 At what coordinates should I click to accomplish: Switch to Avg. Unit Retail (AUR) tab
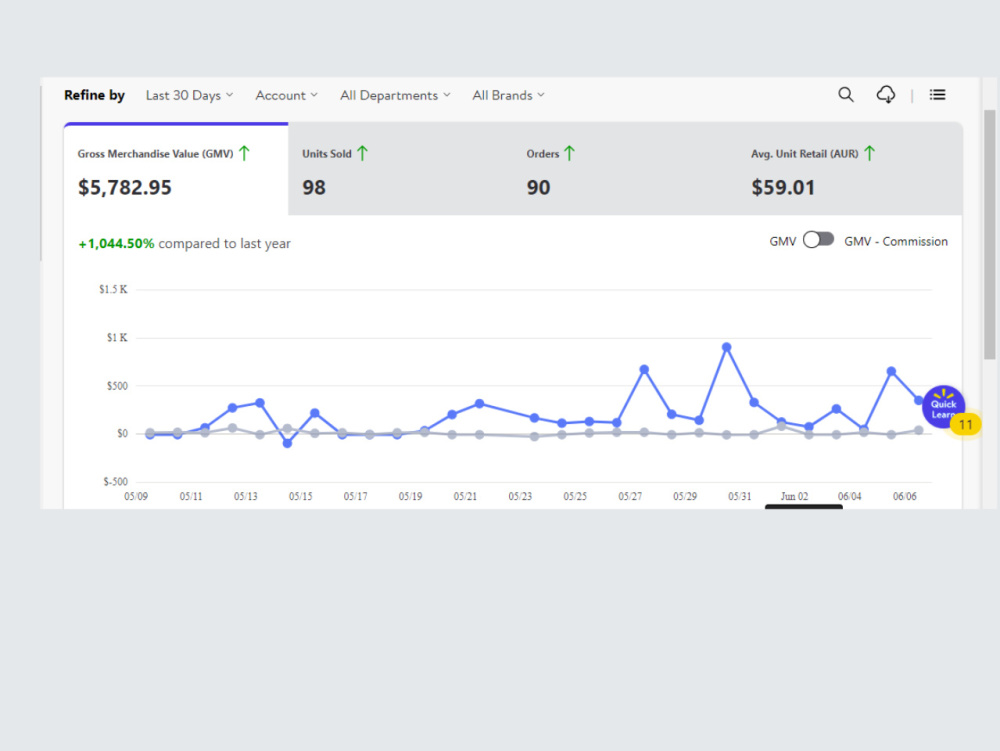[849, 170]
